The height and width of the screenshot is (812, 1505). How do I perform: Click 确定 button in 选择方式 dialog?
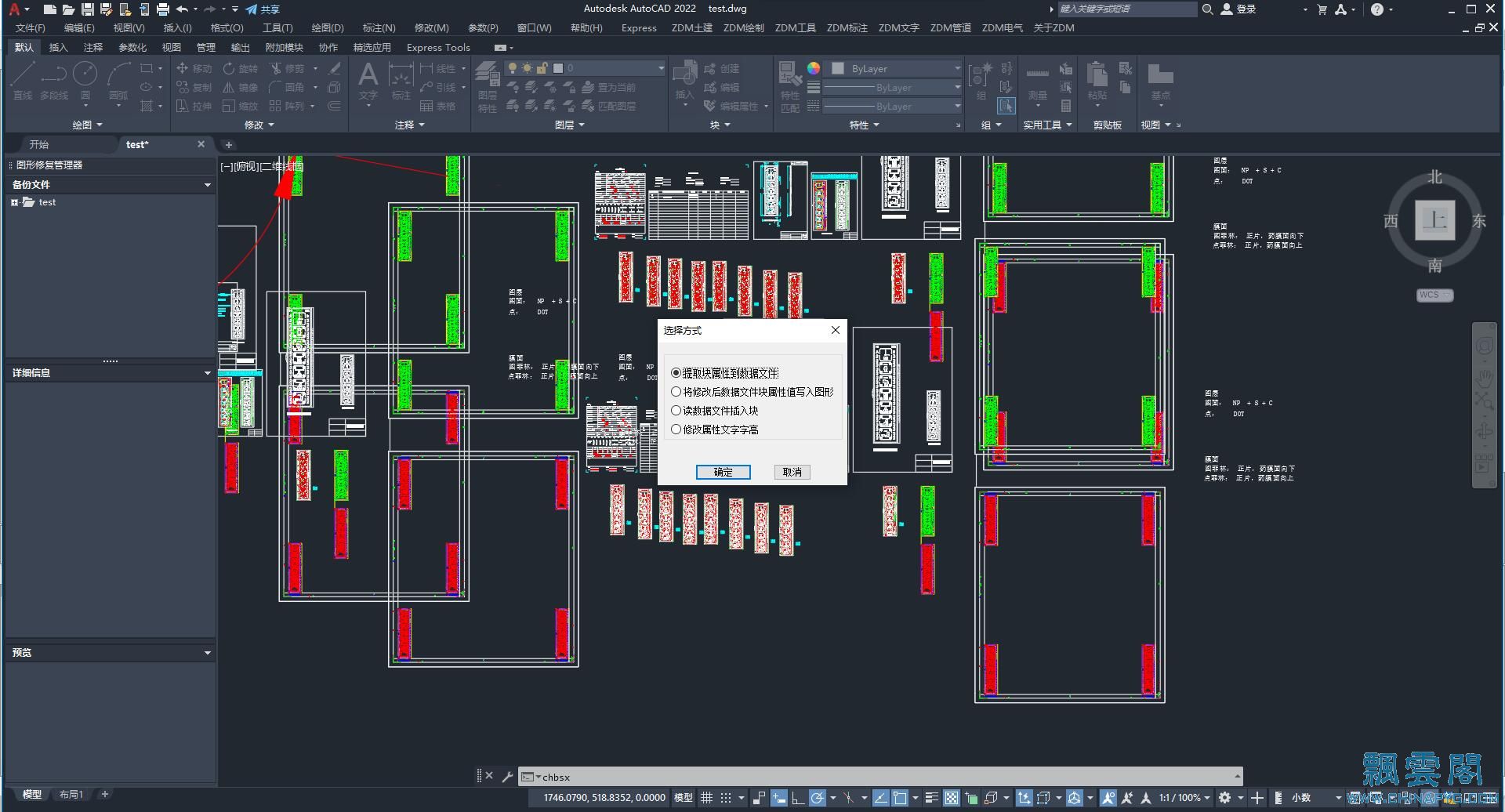[723, 472]
